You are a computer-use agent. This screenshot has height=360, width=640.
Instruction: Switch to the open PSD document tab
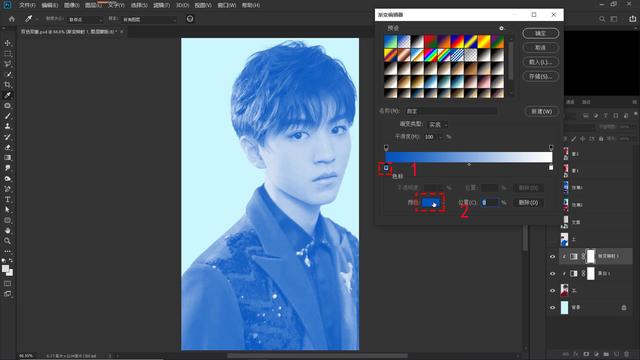point(71,31)
